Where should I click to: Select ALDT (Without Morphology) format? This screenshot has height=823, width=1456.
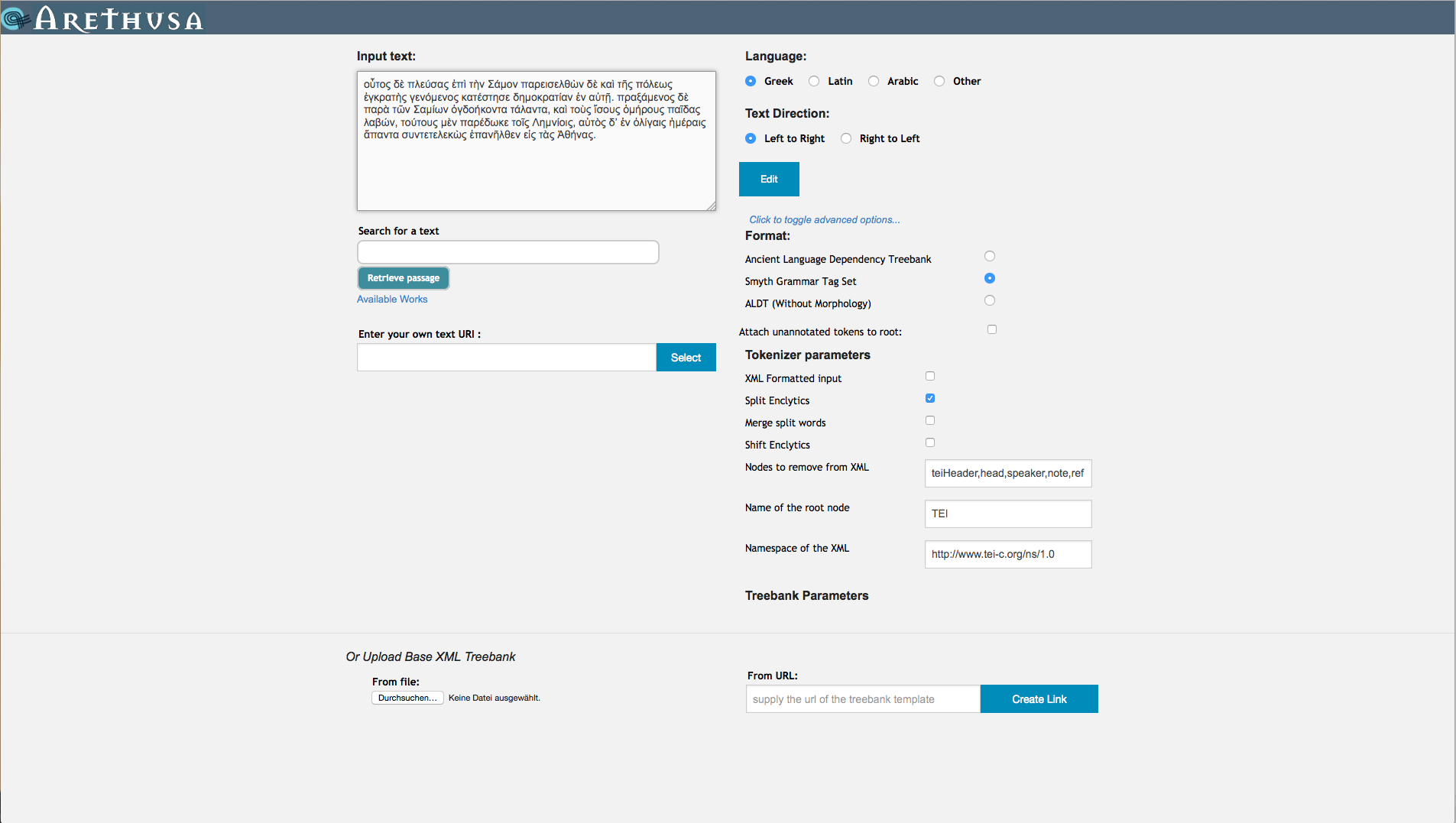tap(990, 300)
